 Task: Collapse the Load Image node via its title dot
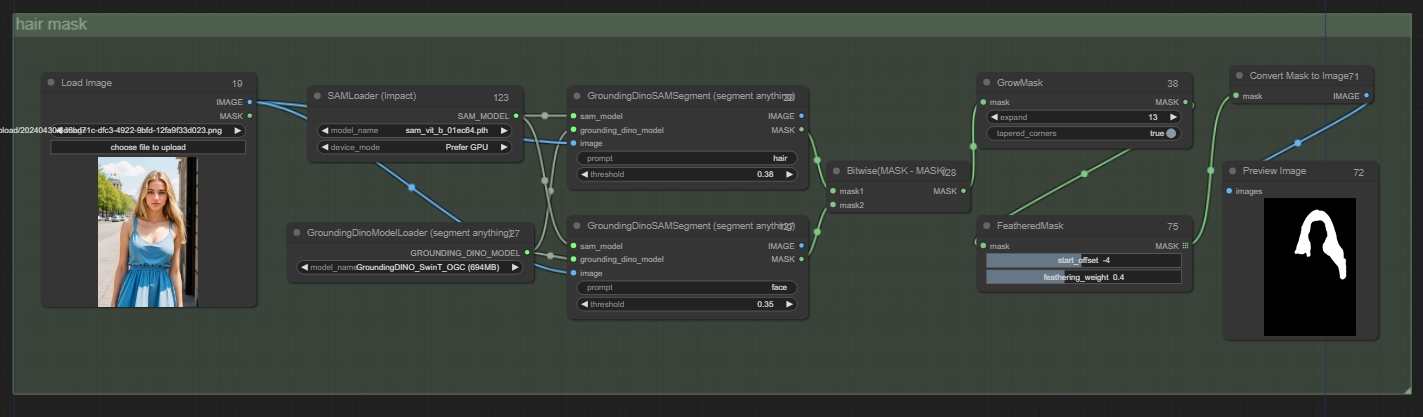click(x=51, y=83)
